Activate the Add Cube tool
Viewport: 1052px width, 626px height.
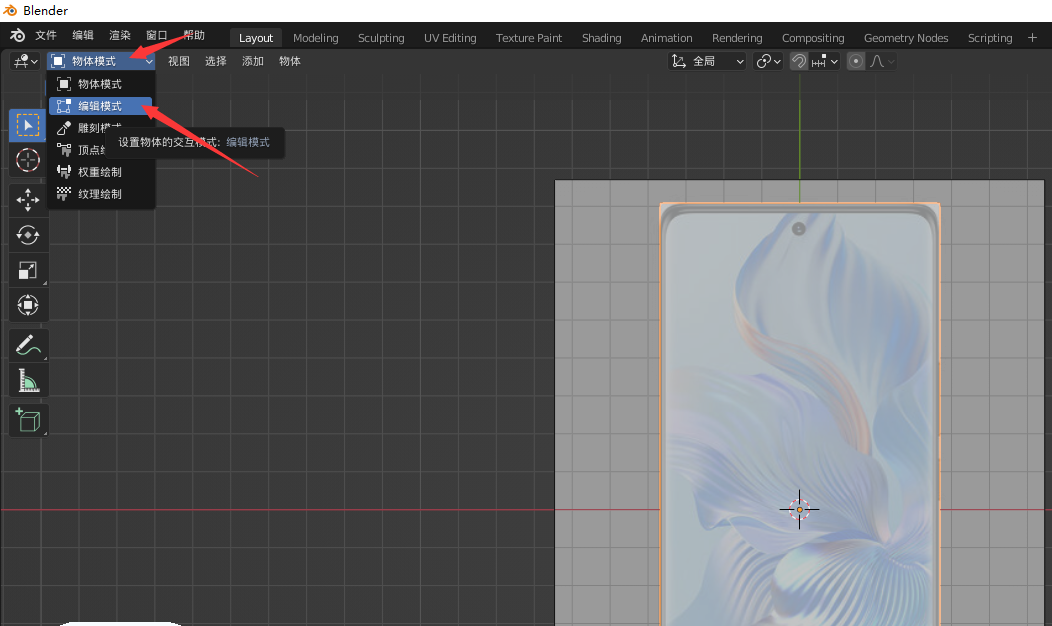[28, 421]
